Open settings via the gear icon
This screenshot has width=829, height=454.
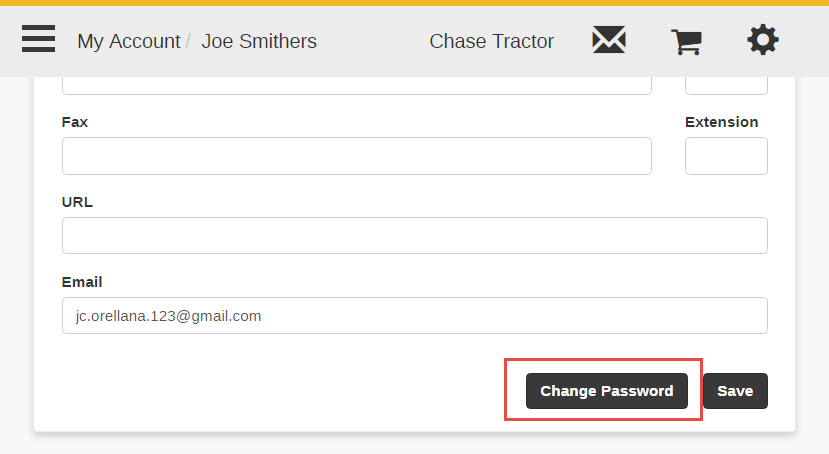762,40
